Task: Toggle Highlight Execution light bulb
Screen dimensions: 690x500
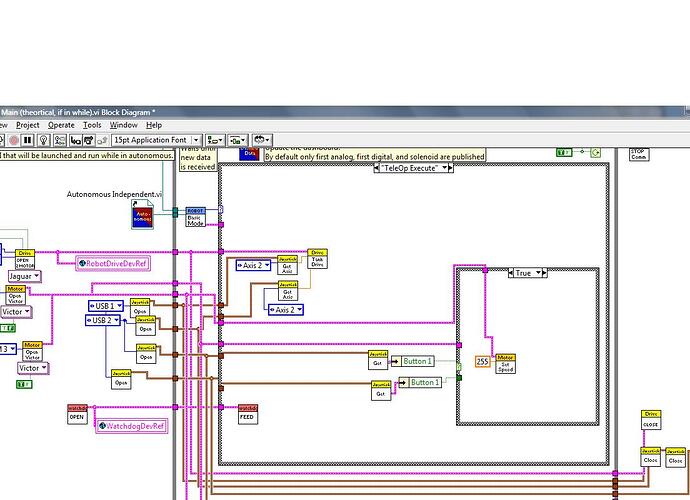Action: (43, 140)
